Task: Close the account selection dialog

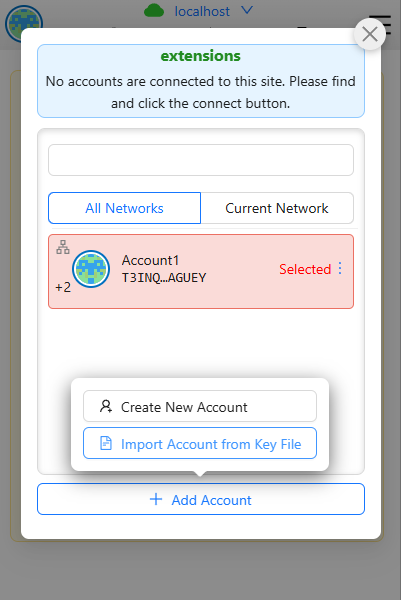Action: (x=370, y=34)
